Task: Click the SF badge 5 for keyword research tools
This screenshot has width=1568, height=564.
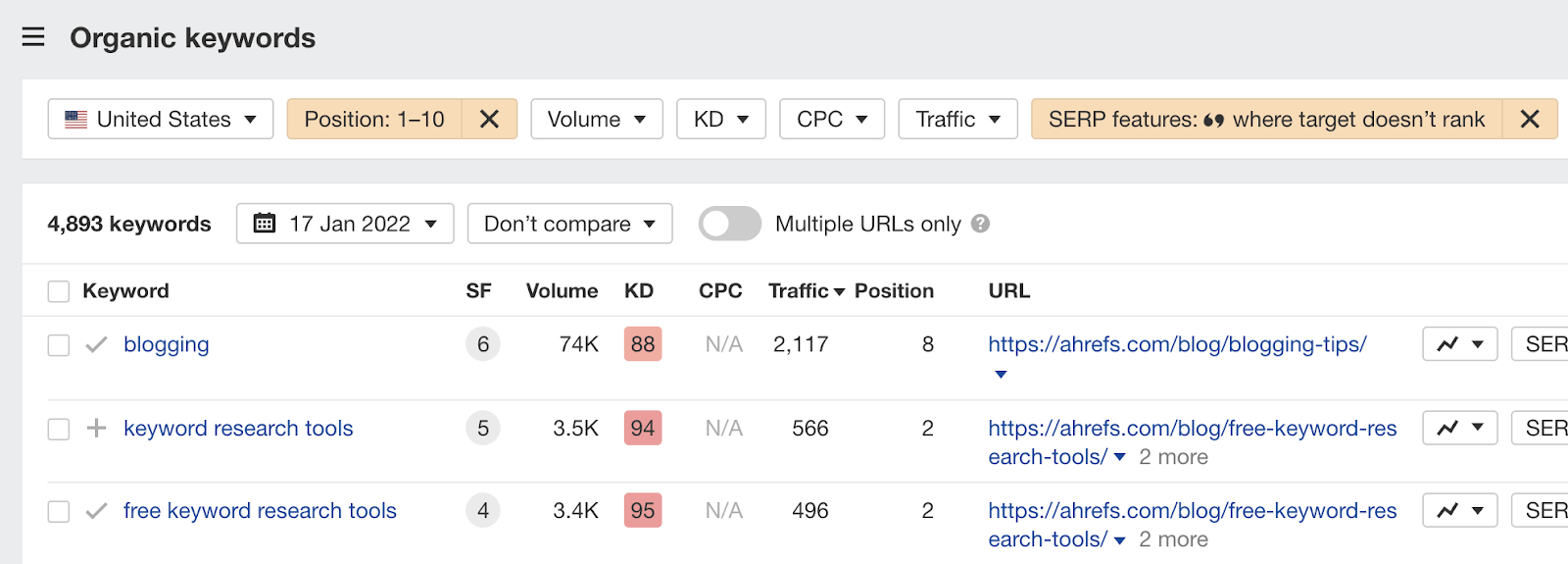Action: [x=483, y=428]
